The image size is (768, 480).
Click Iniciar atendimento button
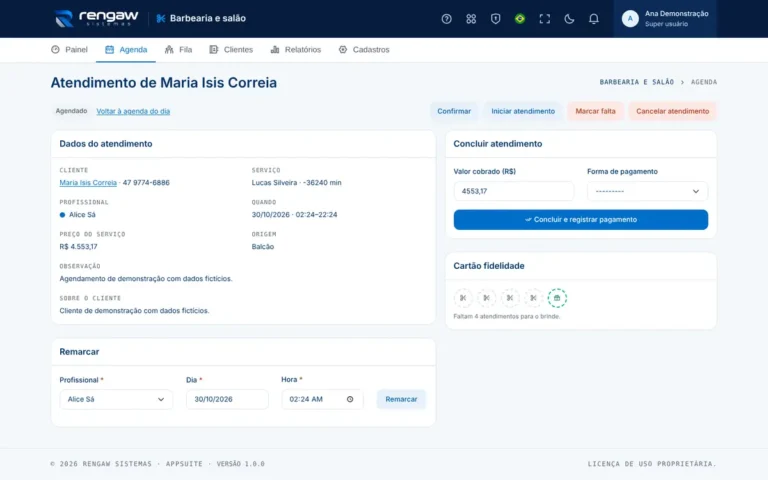[x=523, y=111]
